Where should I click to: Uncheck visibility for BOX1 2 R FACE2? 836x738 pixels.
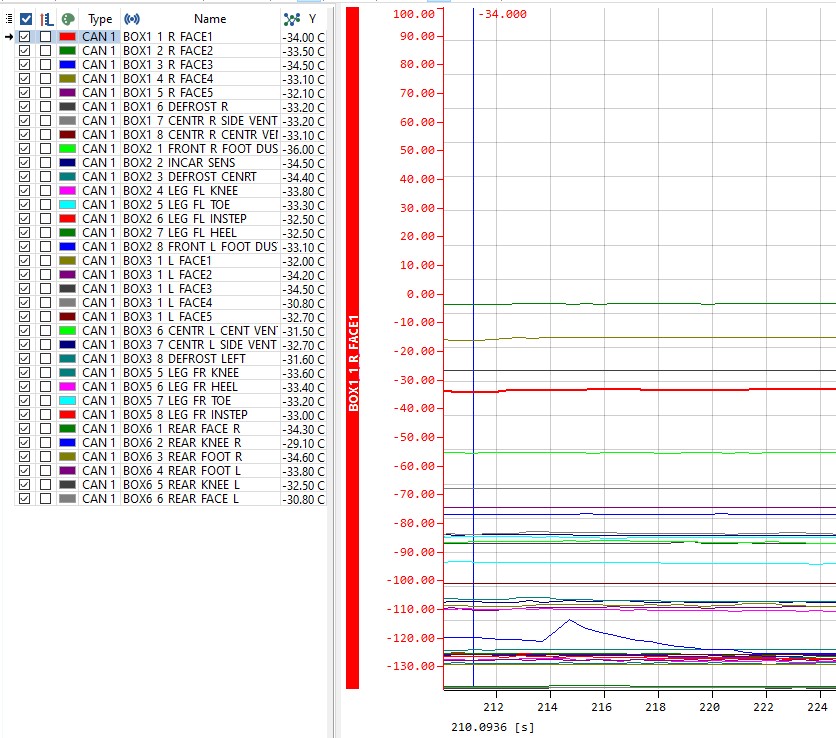pyautogui.click(x=25, y=51)
